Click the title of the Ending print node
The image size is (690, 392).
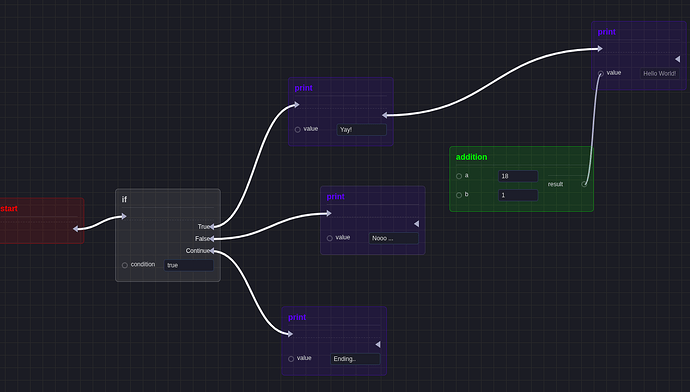(x=297, y=317)
